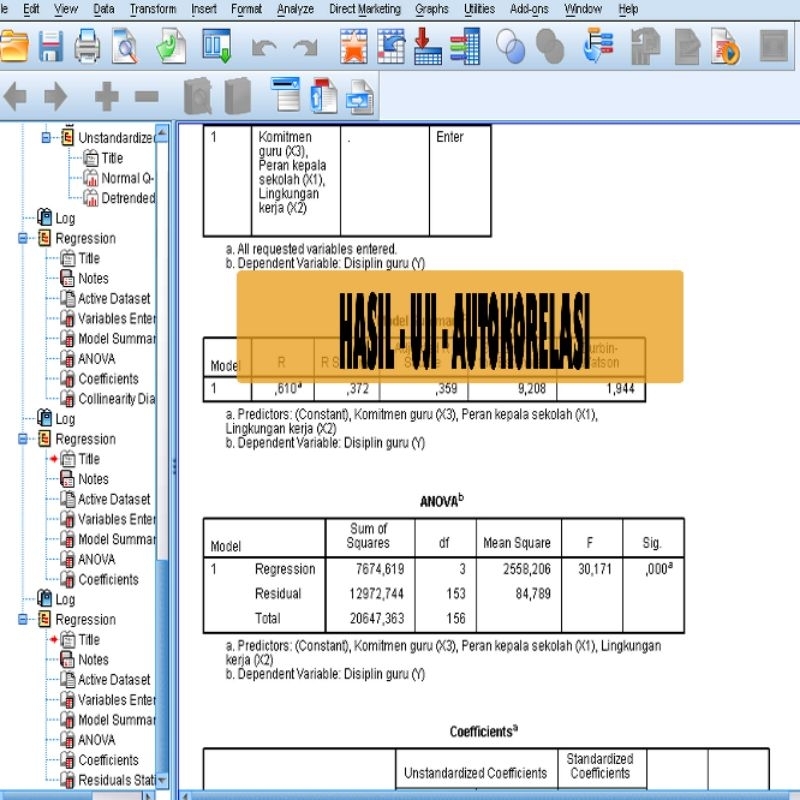Demote outline item with right arrow
The image size is (800, 800).
pos(56,96)
